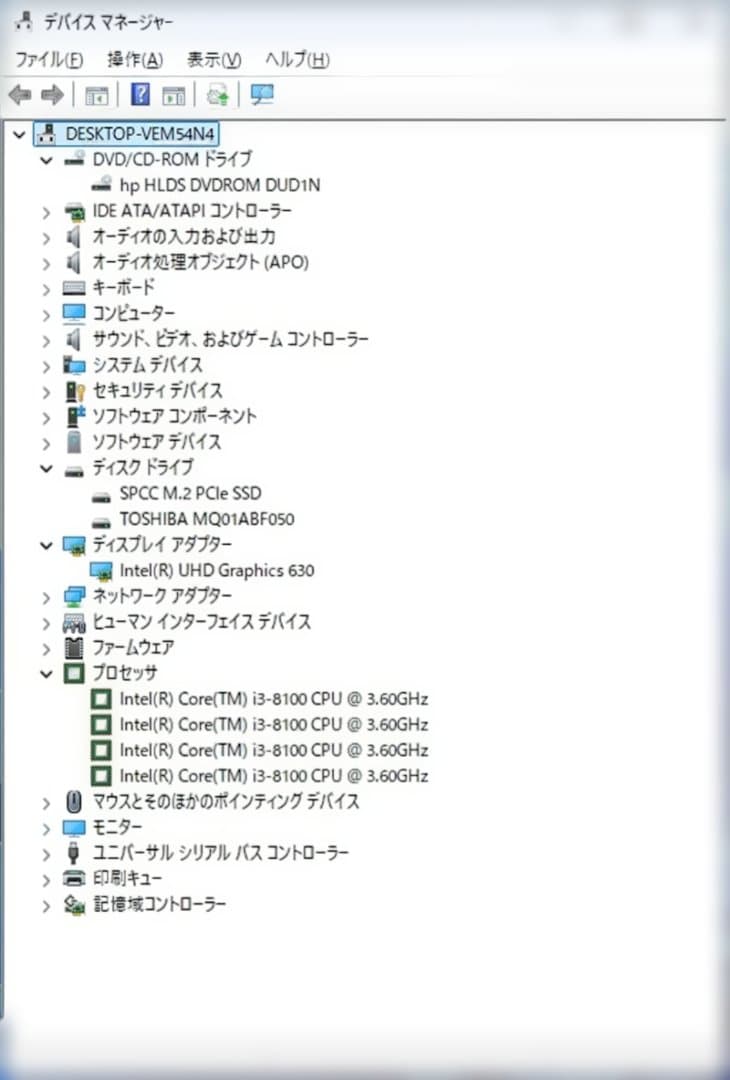730x1080 pixels.
Task: Click the システム デバイス icon
Action: tap(74, 365)
